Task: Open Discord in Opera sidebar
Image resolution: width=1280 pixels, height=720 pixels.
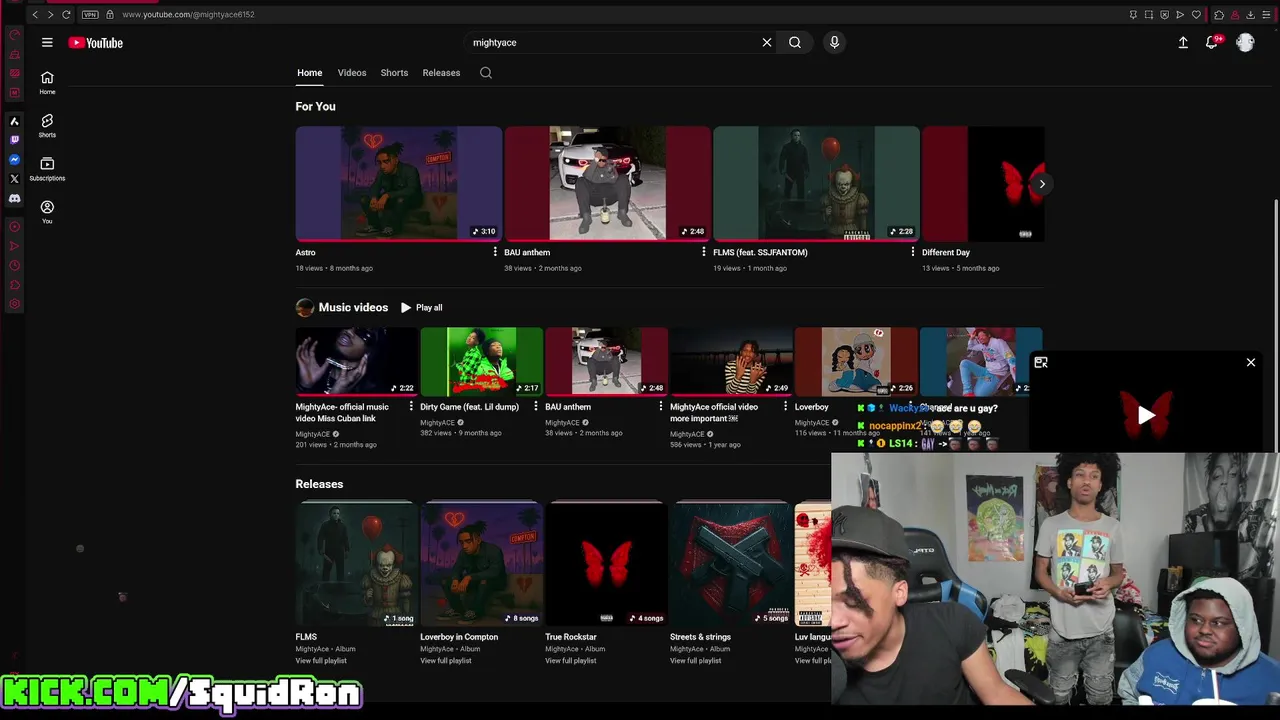Action: (x=14, y=199)
